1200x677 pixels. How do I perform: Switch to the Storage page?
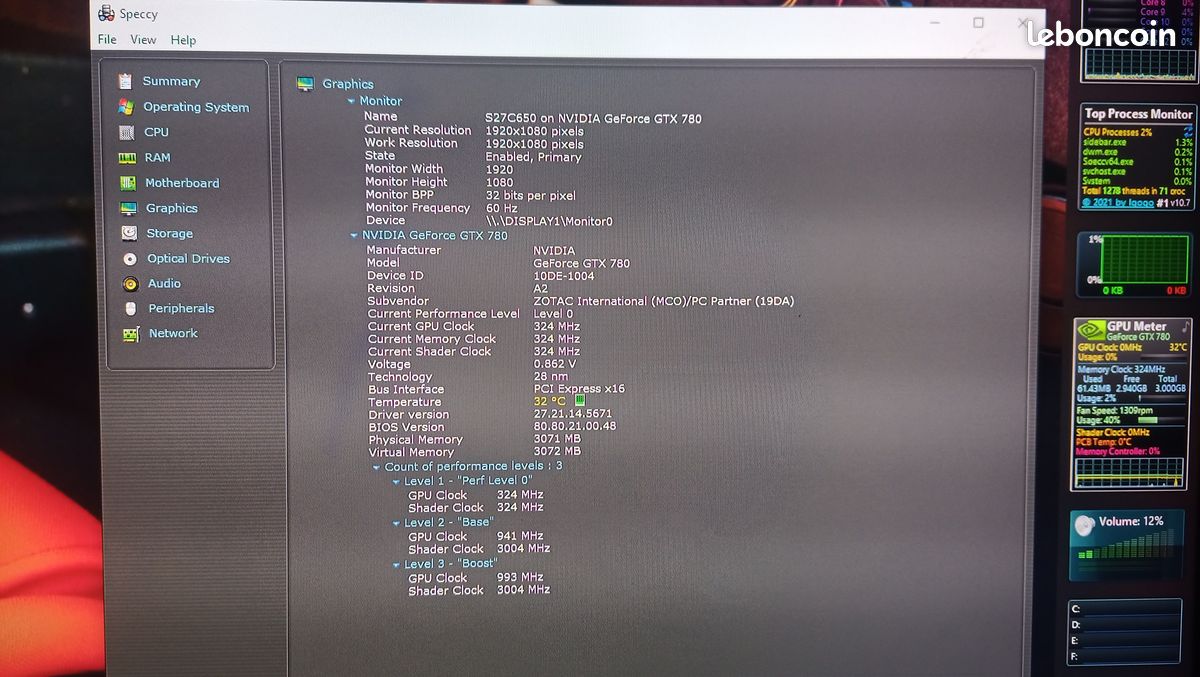point(170,234)
